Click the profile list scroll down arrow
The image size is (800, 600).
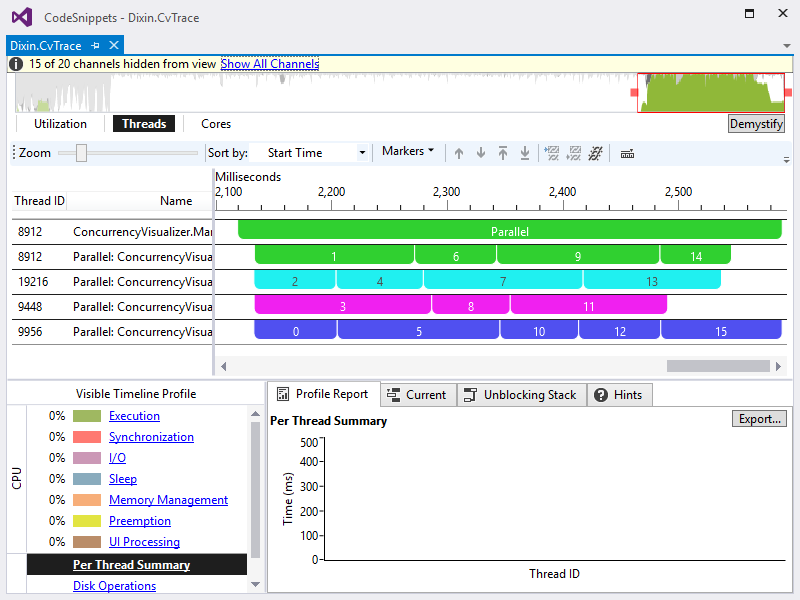[256, 585]
